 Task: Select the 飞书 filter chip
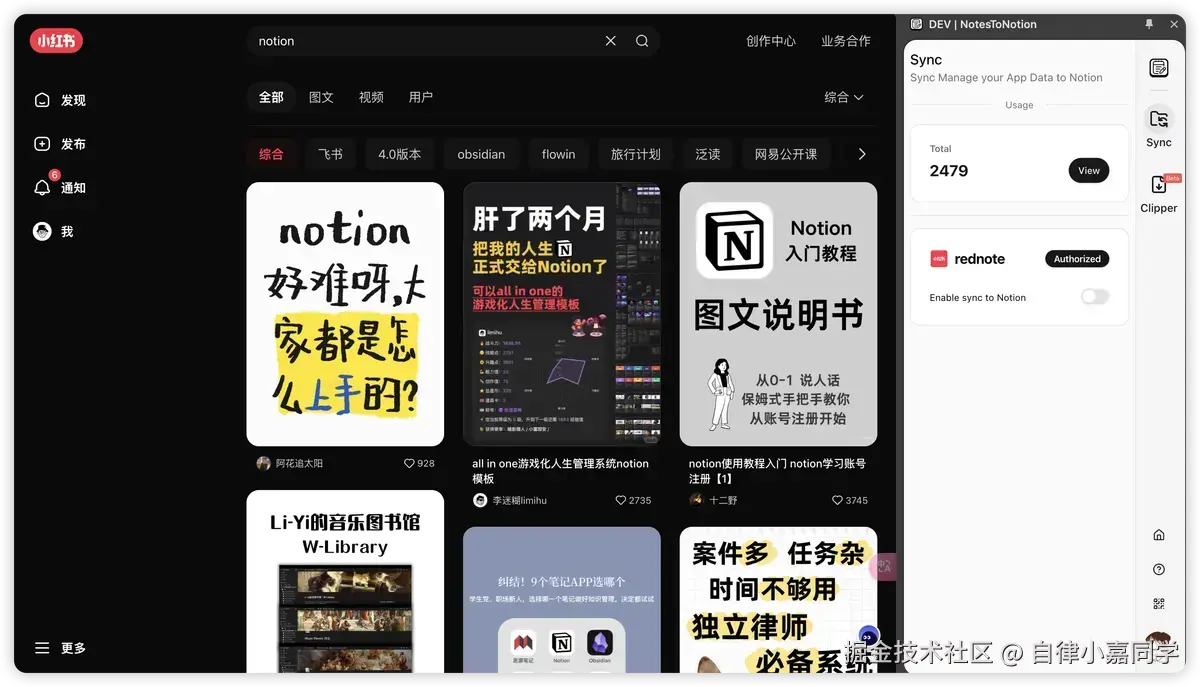pyautogui.click(x=330, y=154)
